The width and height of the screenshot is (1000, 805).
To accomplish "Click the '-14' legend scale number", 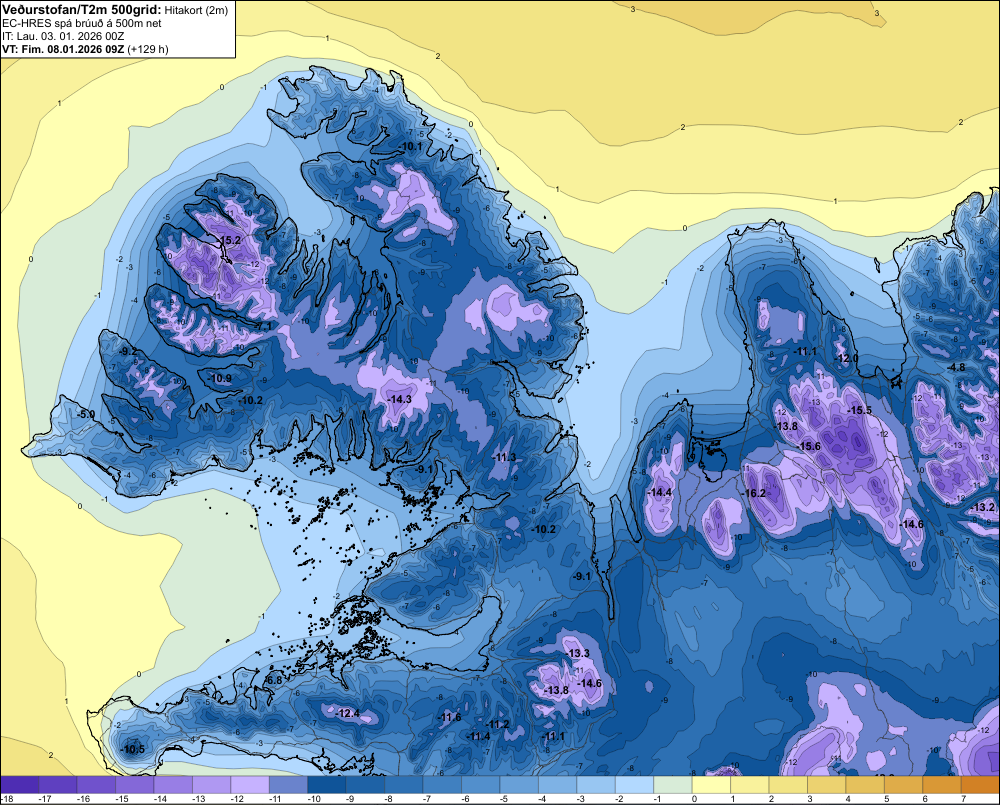I will coord(159,799).
